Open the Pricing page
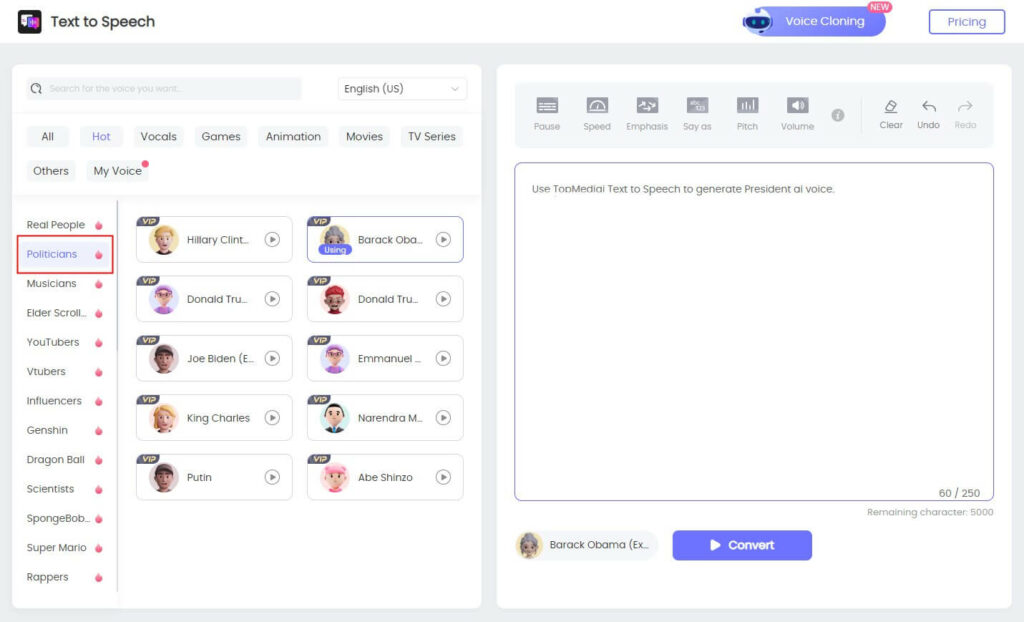 coord(965,21)
